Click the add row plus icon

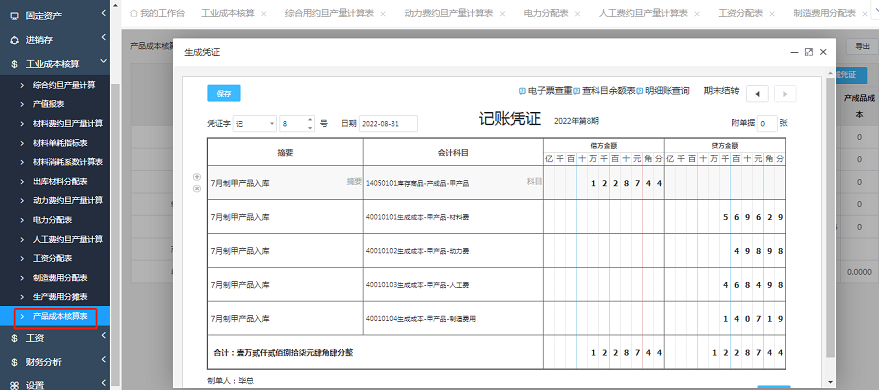197,177
